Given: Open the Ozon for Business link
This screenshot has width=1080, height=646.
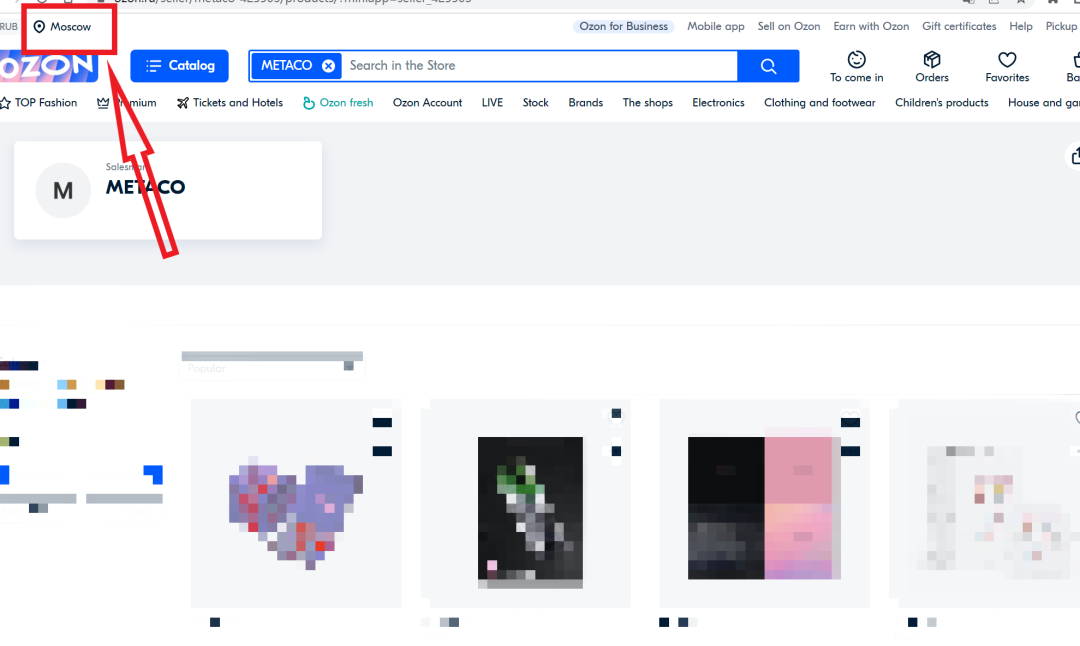Looking at the screenshot, I should click(623, 26).
